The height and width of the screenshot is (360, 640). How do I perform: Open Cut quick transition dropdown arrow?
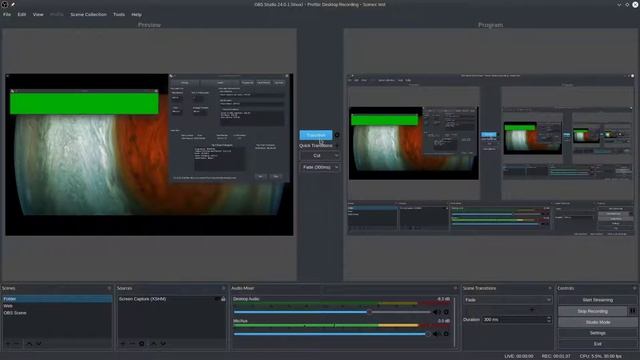tap(336, 156)
